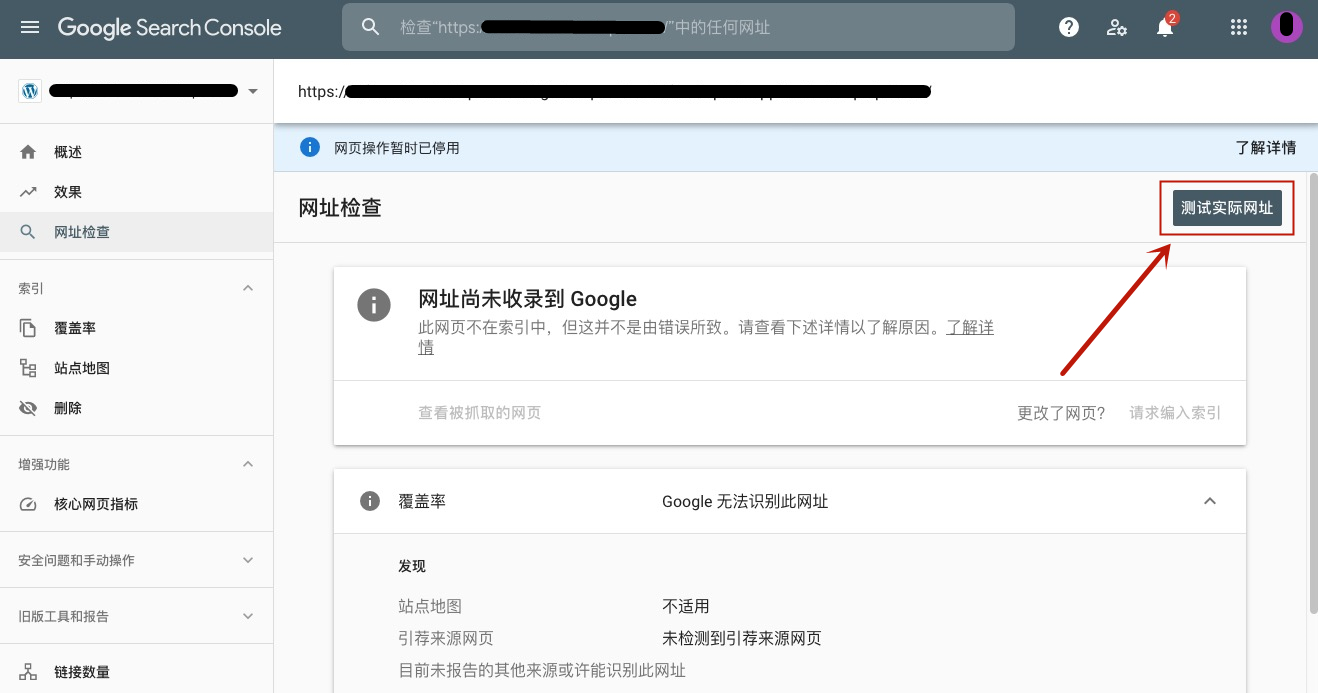Viewport: 1318px width, 693px height.
Task: Open the notifications bell
Action: click(x=1165, y=27)
